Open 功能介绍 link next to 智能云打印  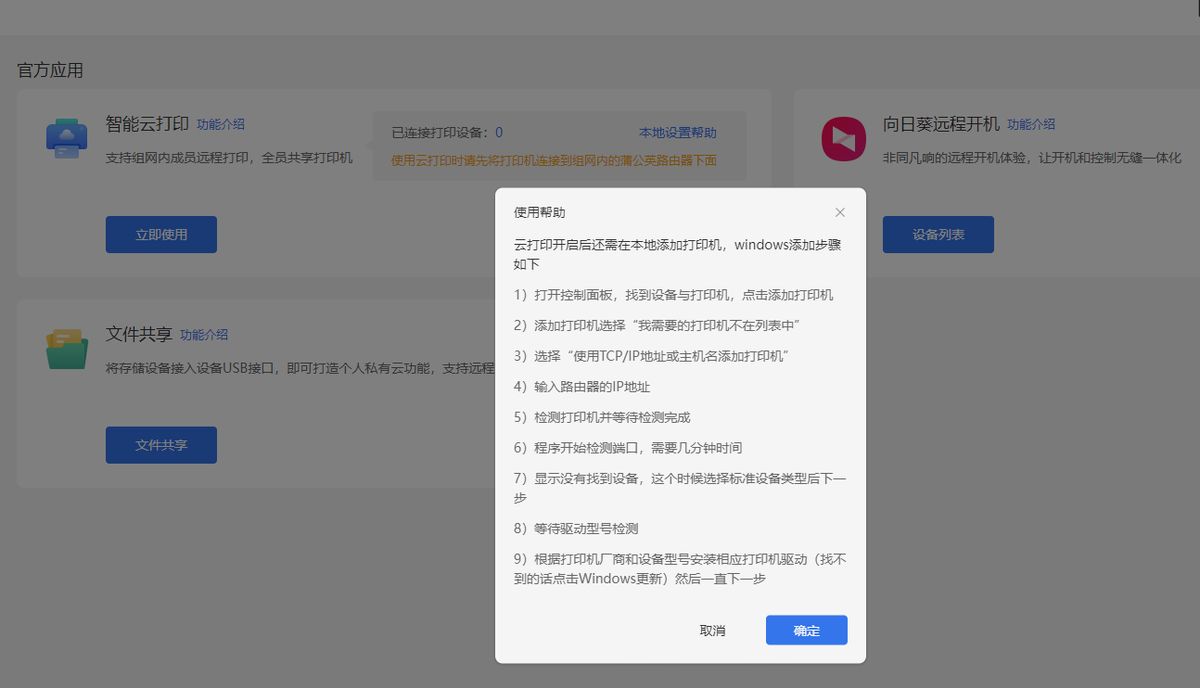point(221,125)
